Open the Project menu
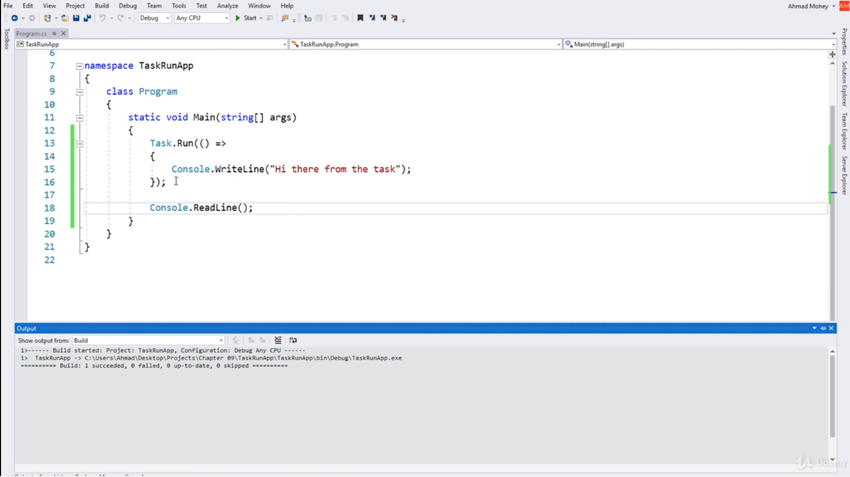 pyautogui.click(x=75, y=5)
